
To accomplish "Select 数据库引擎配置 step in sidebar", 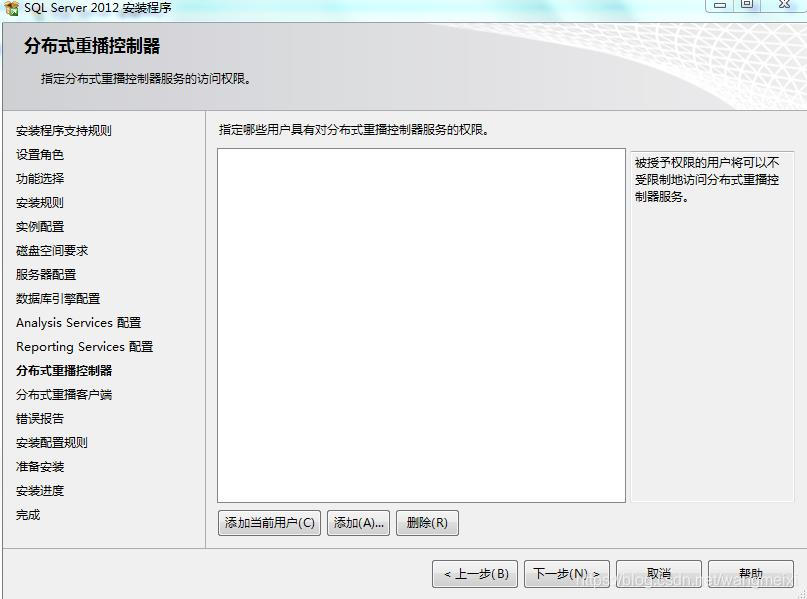I will click(58, 298).
